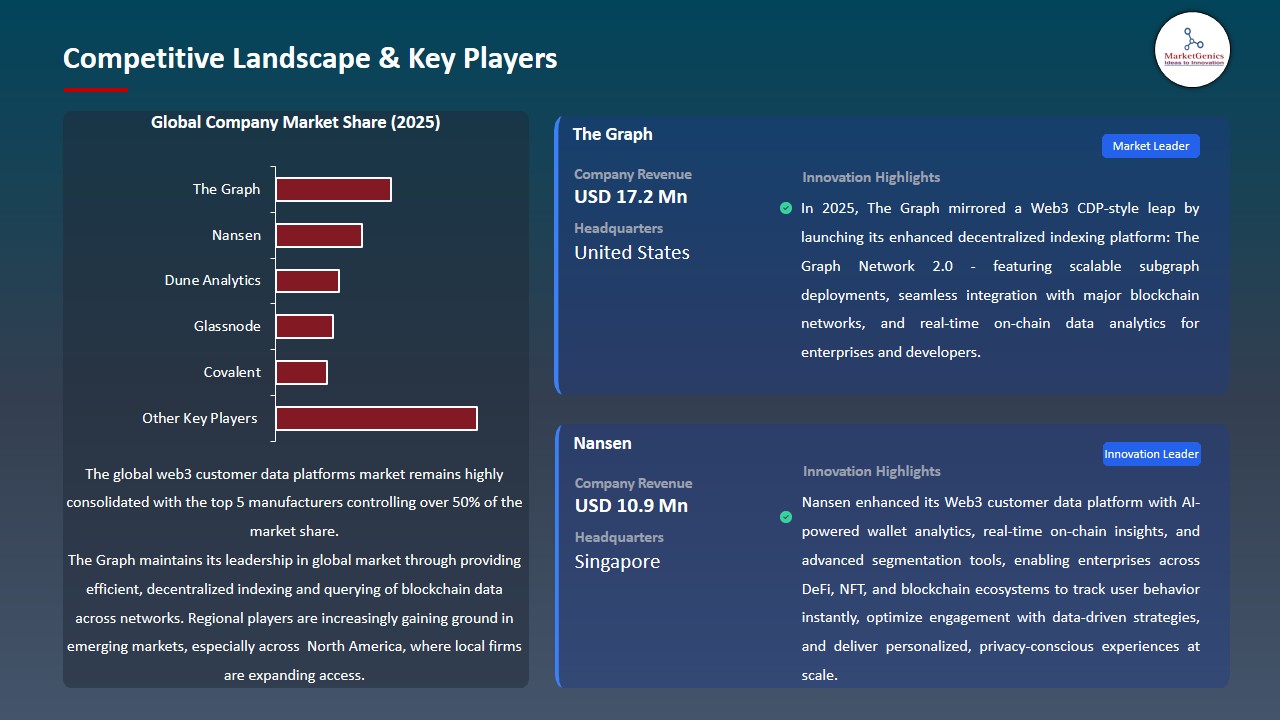This screenshot has width=1280, height=720.
Task: Toggle the Innovation Leader badge
Action: coord(1151,453)
